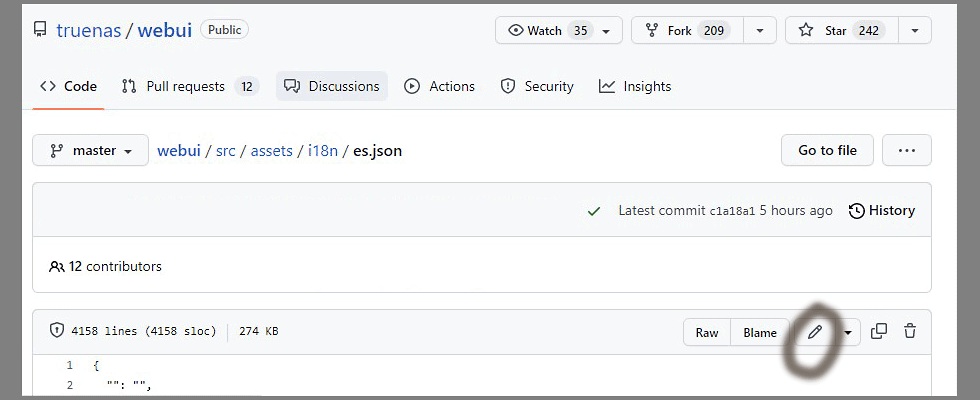Screen dimensions: 980x400
Task: Click the repository icon beside truenas
Action: [40, 30]
